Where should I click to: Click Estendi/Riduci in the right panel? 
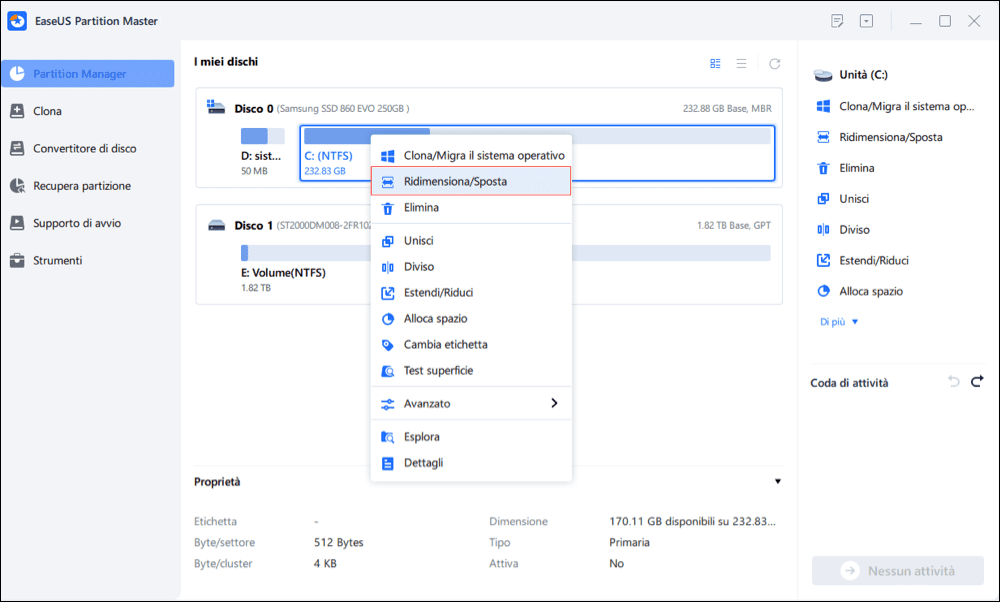click(x=863, y=260)
